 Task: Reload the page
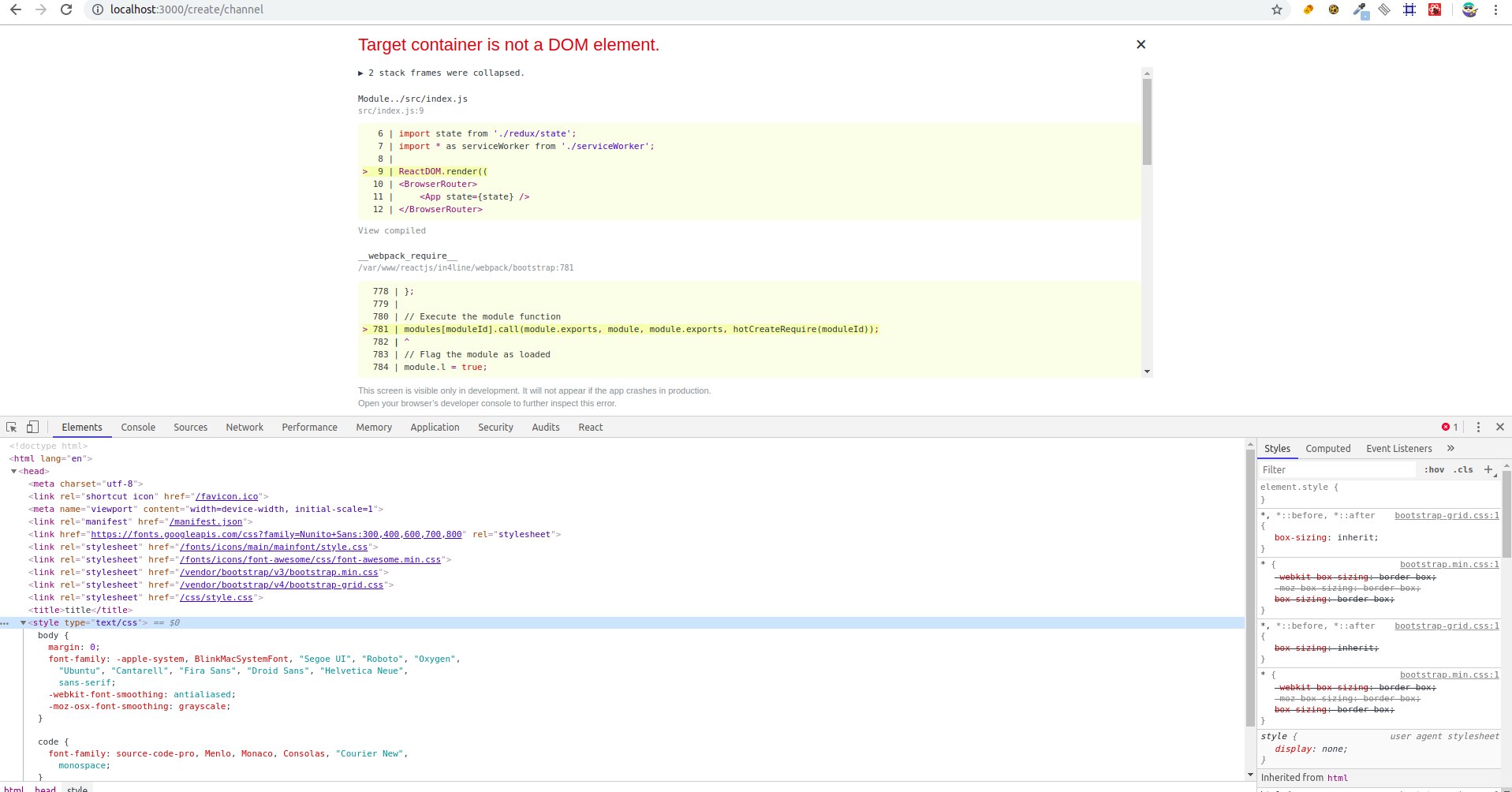click(x=66, y=9)
